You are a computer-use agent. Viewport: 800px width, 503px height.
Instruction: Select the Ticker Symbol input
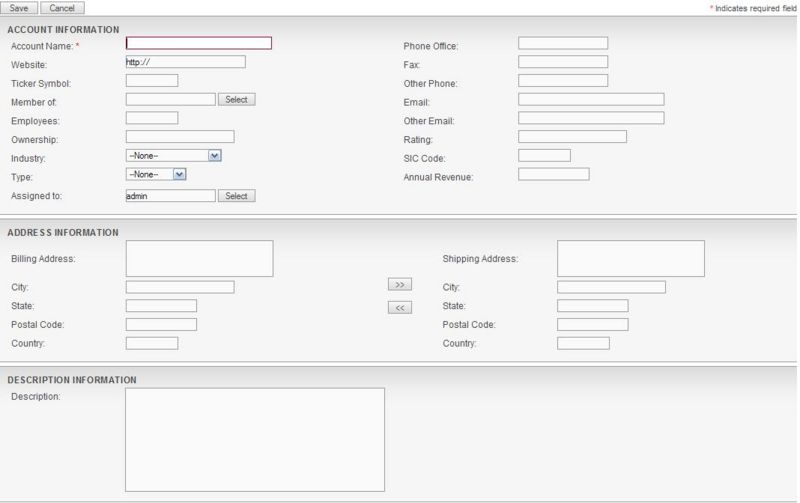click(x=151, y=80)
